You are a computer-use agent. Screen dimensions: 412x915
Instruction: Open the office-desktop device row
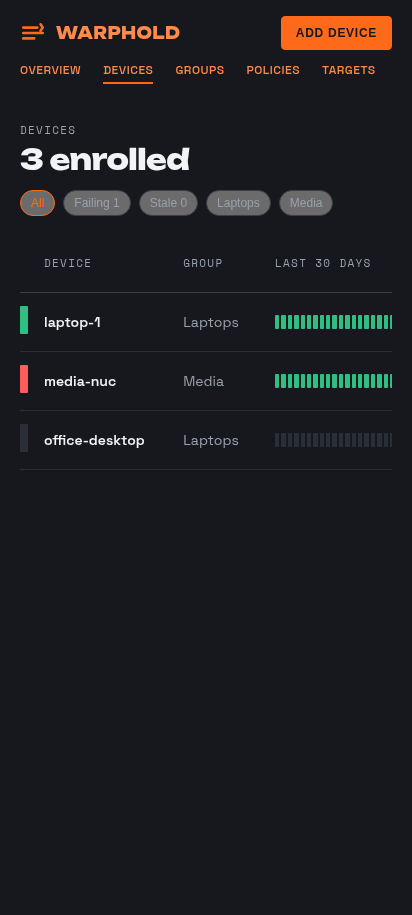[206, 440]
